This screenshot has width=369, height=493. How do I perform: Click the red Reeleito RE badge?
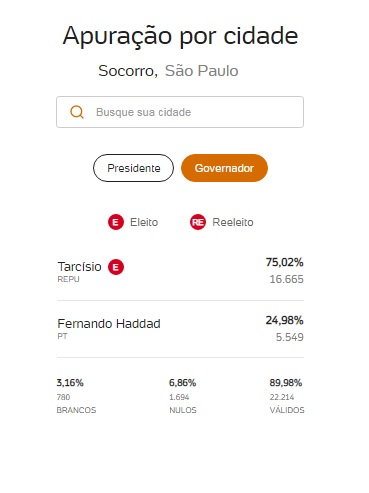(x=198, y=222)
